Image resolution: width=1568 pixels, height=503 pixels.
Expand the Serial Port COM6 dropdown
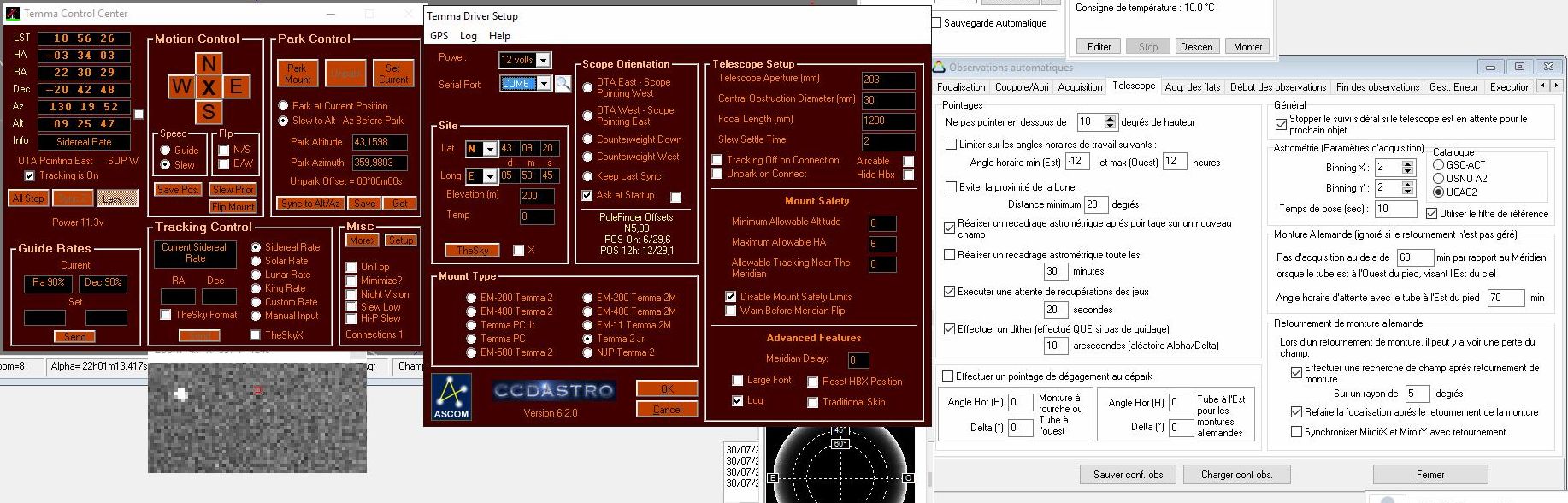(x=544, y=84)
